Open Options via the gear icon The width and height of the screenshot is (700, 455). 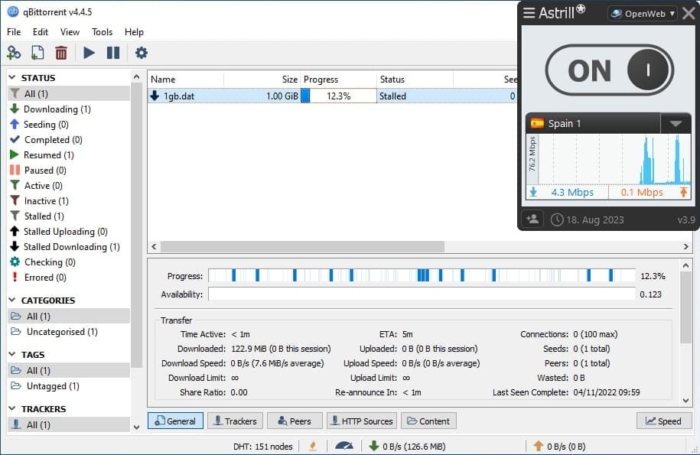141,53
